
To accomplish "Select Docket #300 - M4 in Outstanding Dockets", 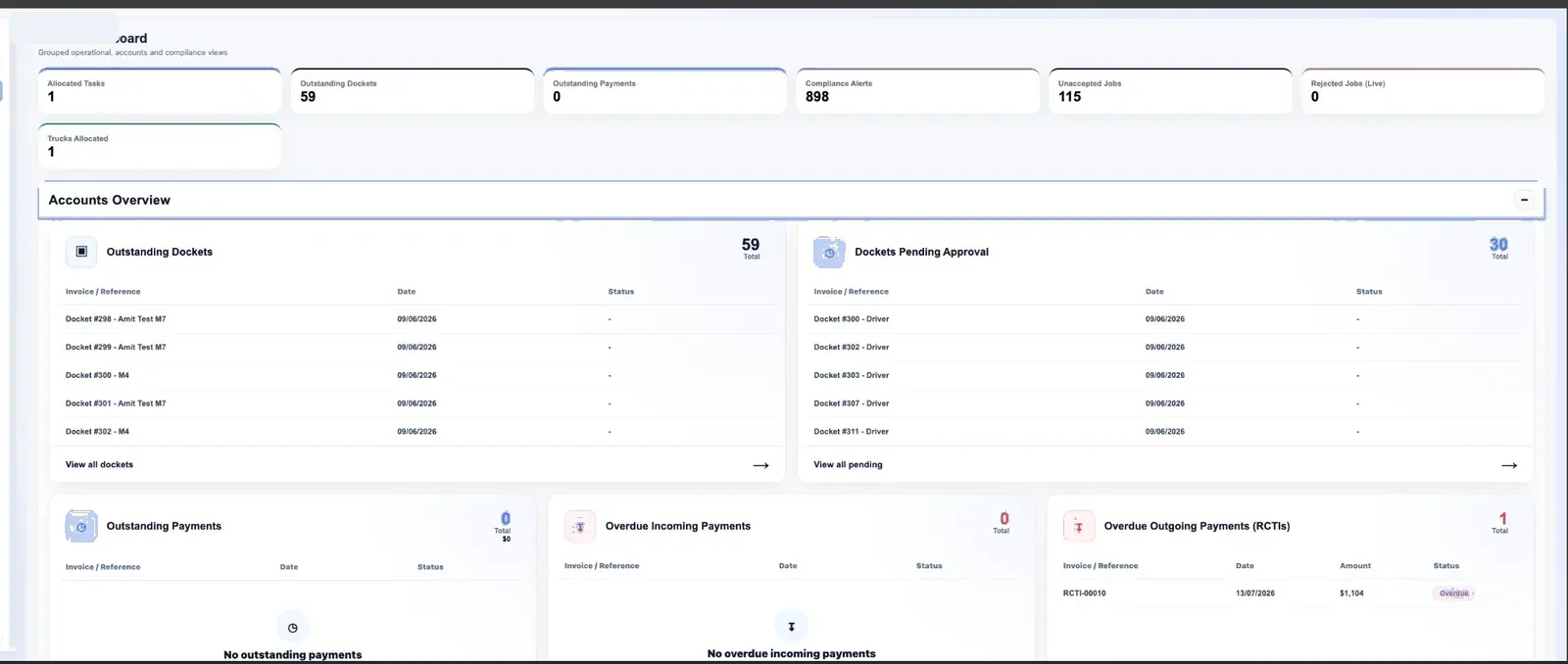I will pyautogui.click(x=418, y=375).
